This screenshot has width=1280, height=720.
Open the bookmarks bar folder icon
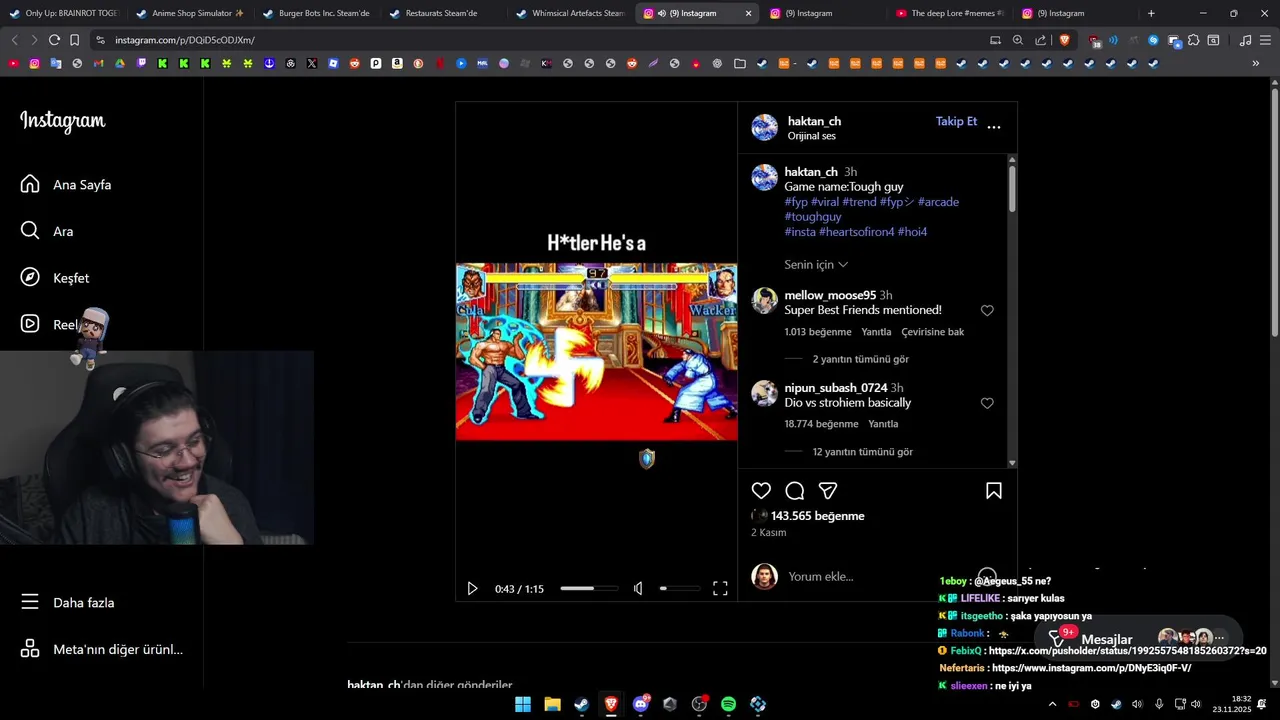(x=739, y=63)
